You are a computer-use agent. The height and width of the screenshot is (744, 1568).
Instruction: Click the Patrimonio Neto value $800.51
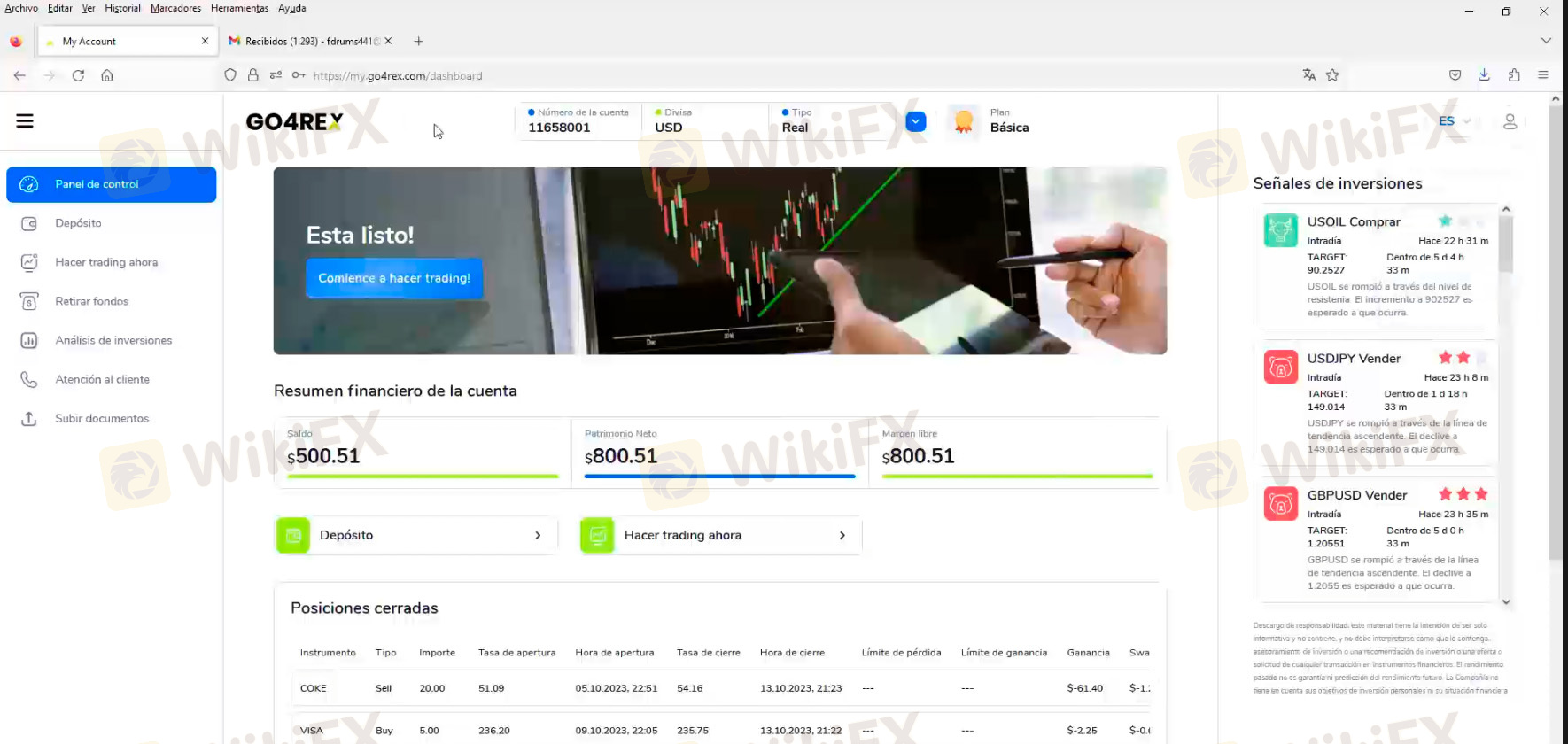pyautogui.click(x=621, y=456)
